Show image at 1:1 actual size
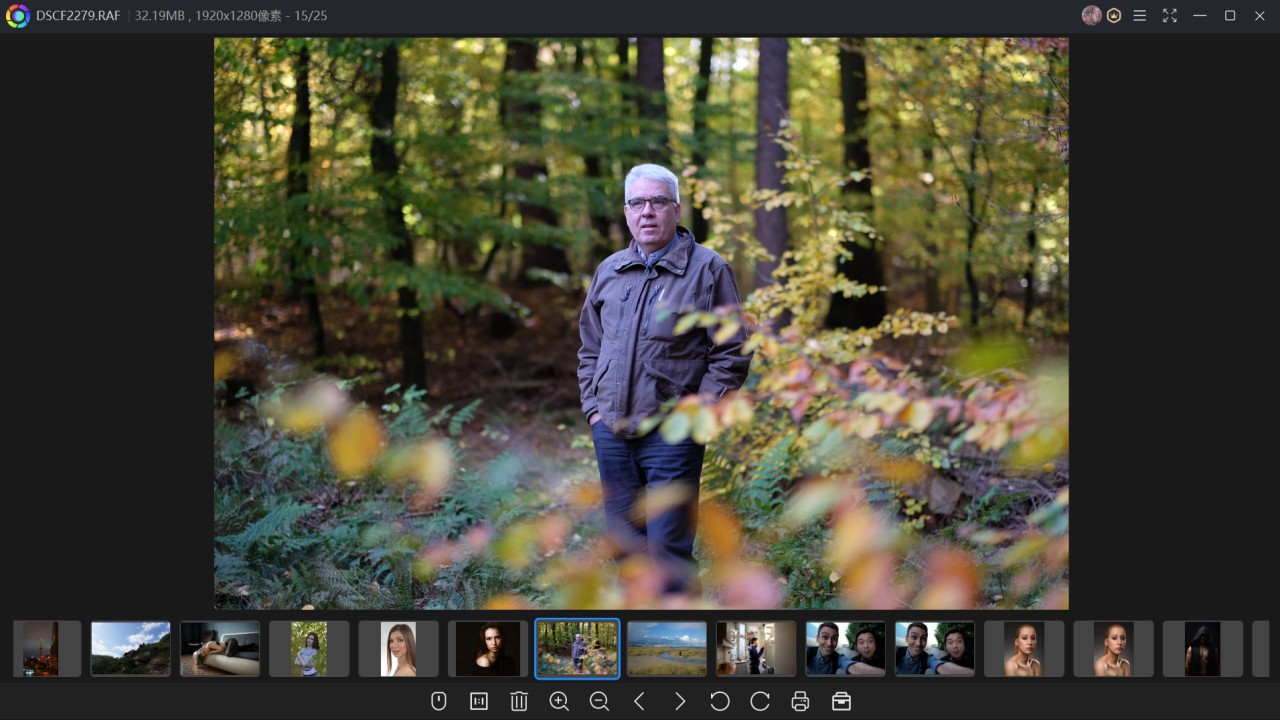Image resolution: width=1280 pixels, height=720 pixels. pos(479,701)
